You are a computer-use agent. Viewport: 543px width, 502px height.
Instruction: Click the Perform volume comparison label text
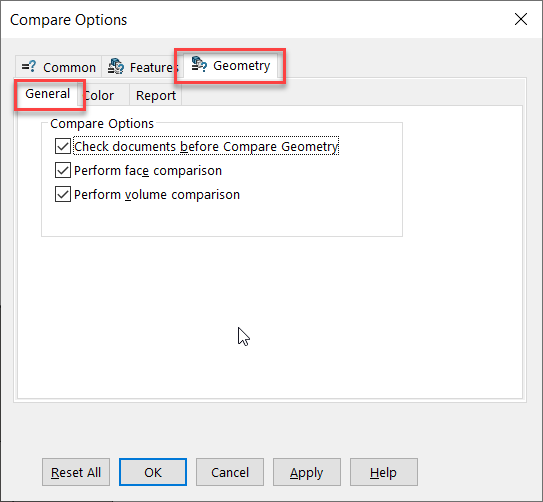tap(157, 195)
